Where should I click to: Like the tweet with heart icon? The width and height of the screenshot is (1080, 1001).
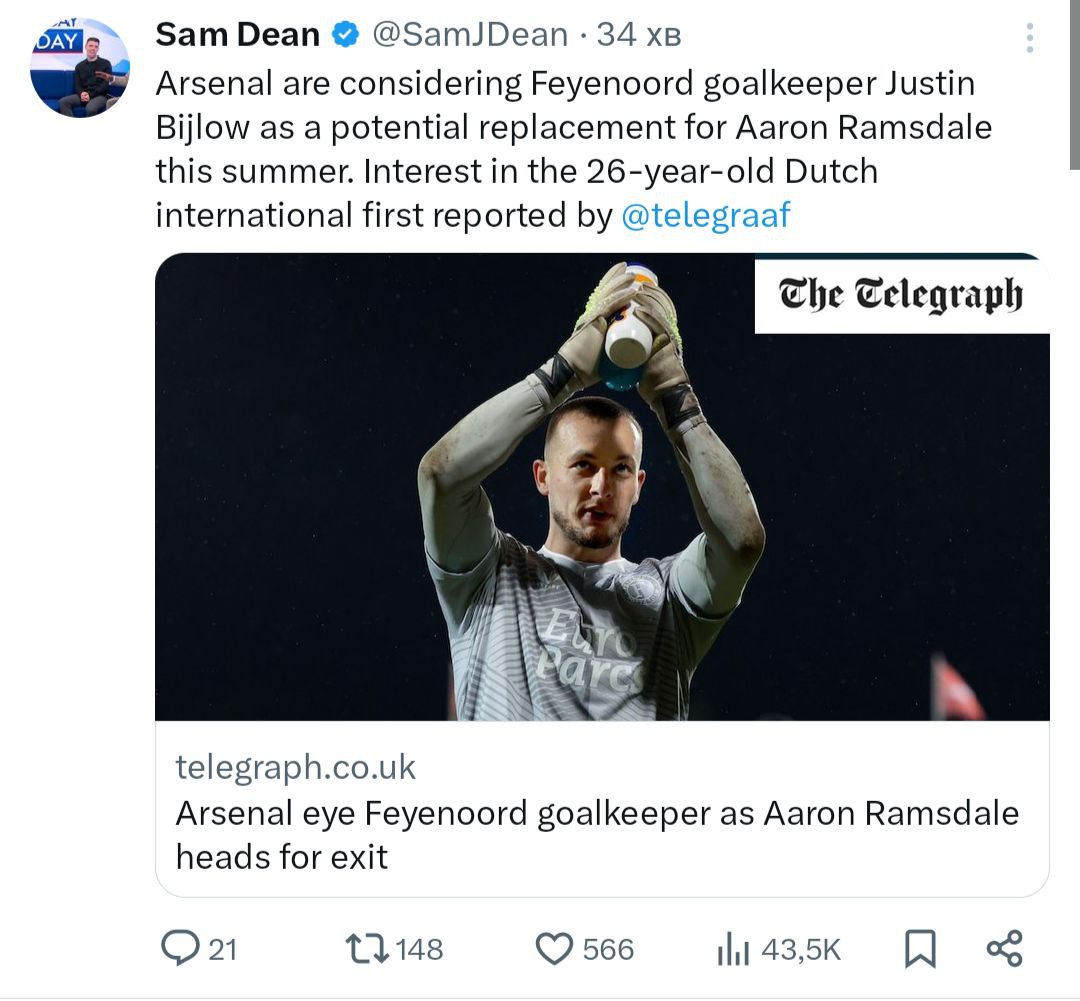click(554, 948)
